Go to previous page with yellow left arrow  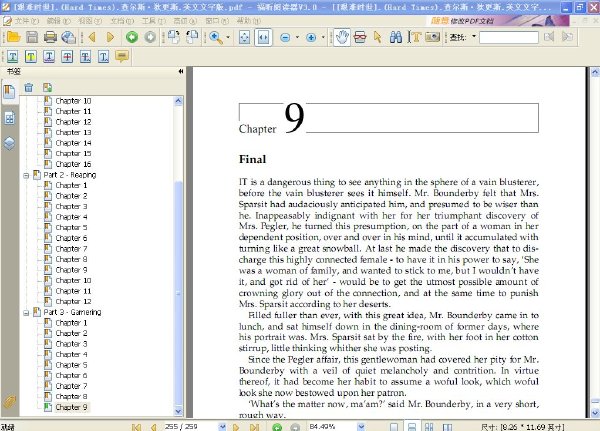(x=91, y=37)
